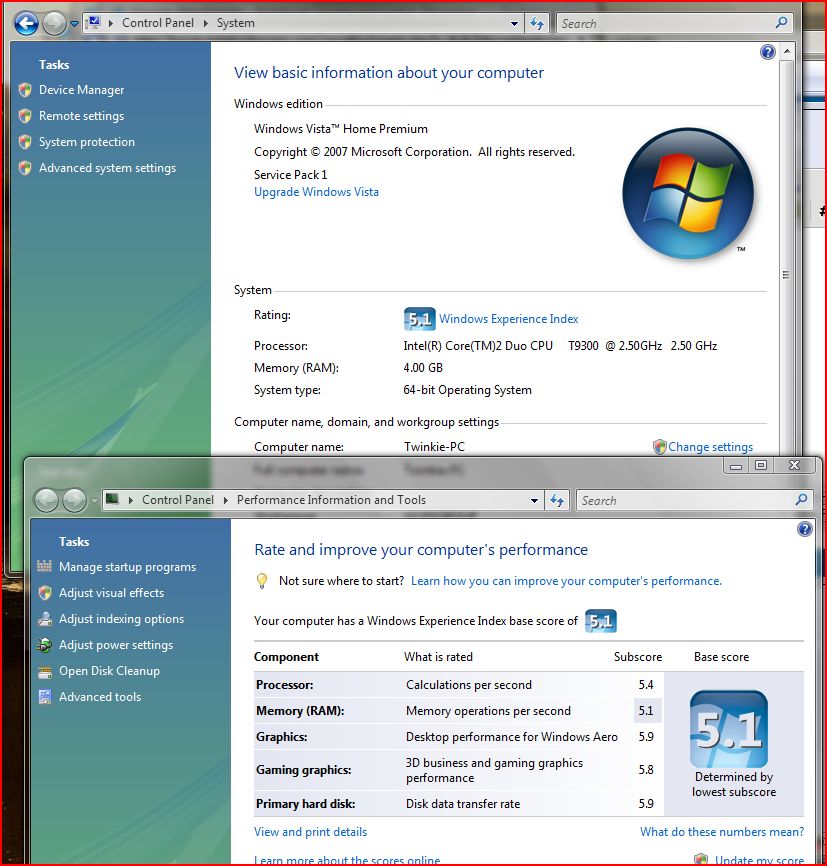Click the Open Disk Cleanup icon
This screenshot has width=827, height=866.
click(x=45, y=672)
